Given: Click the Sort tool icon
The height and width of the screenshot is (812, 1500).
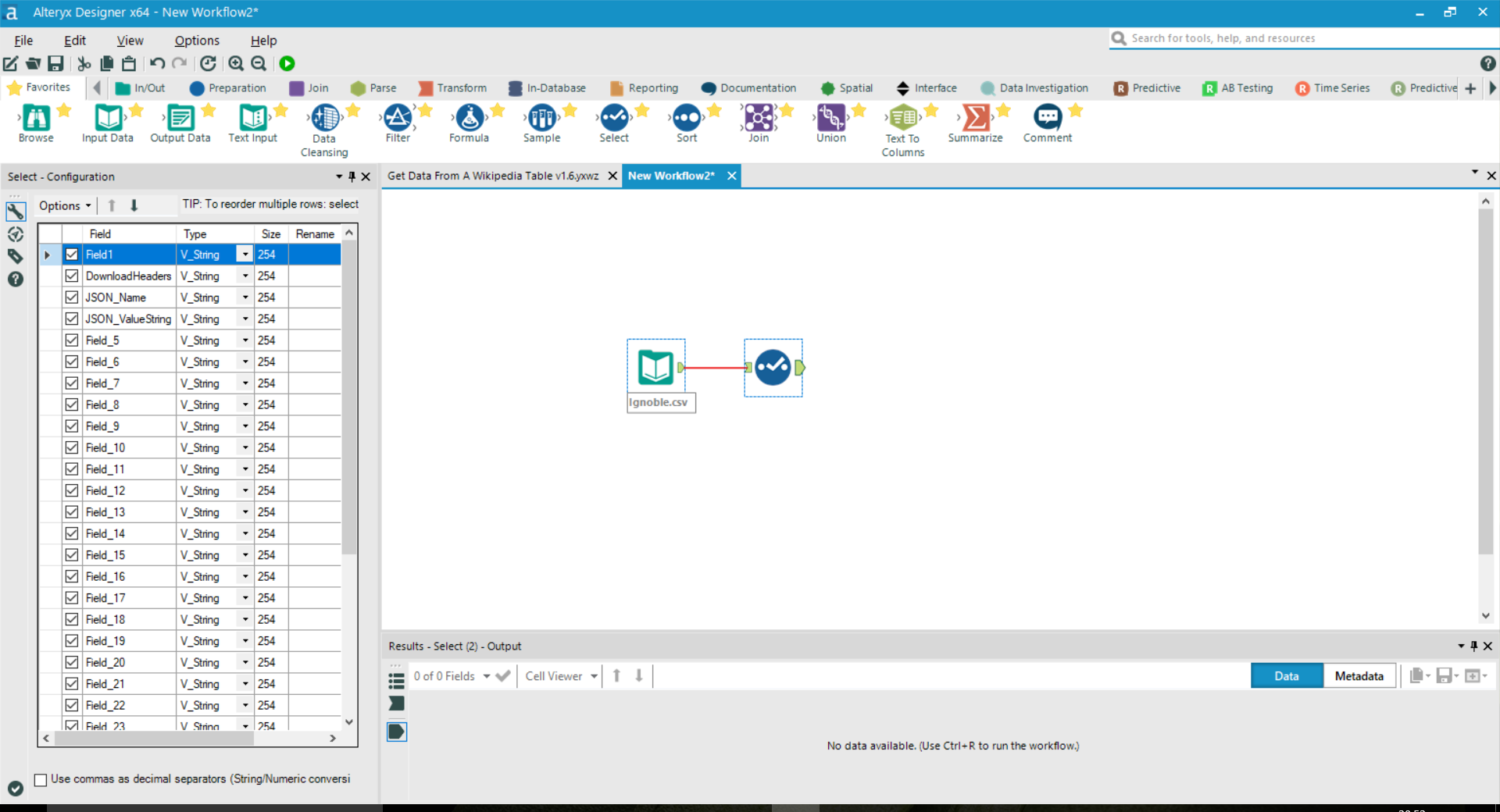Looking at the screenshot, I should click(x=687, y=118).
